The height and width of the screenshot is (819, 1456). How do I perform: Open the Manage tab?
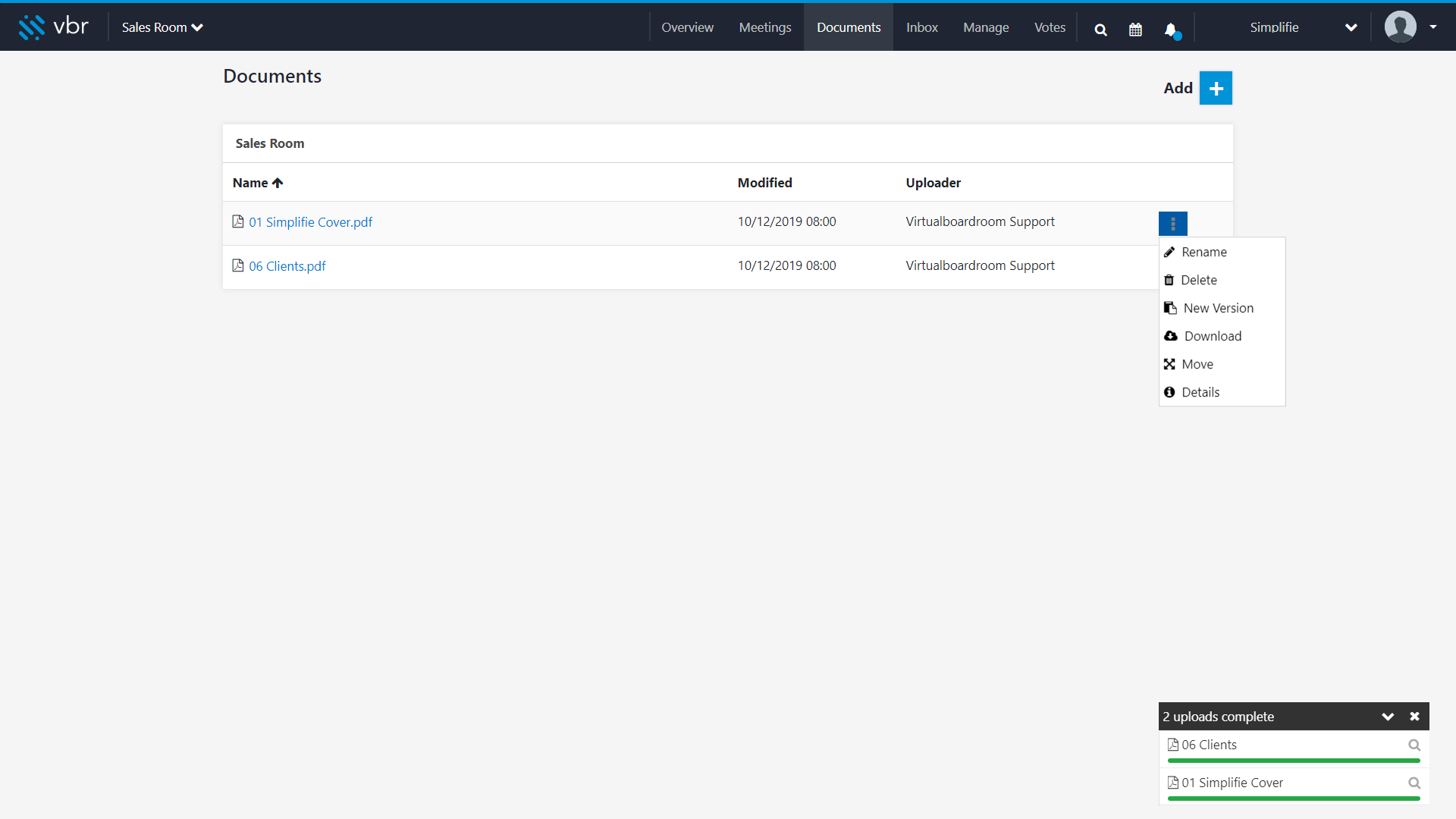coord(986,27)
